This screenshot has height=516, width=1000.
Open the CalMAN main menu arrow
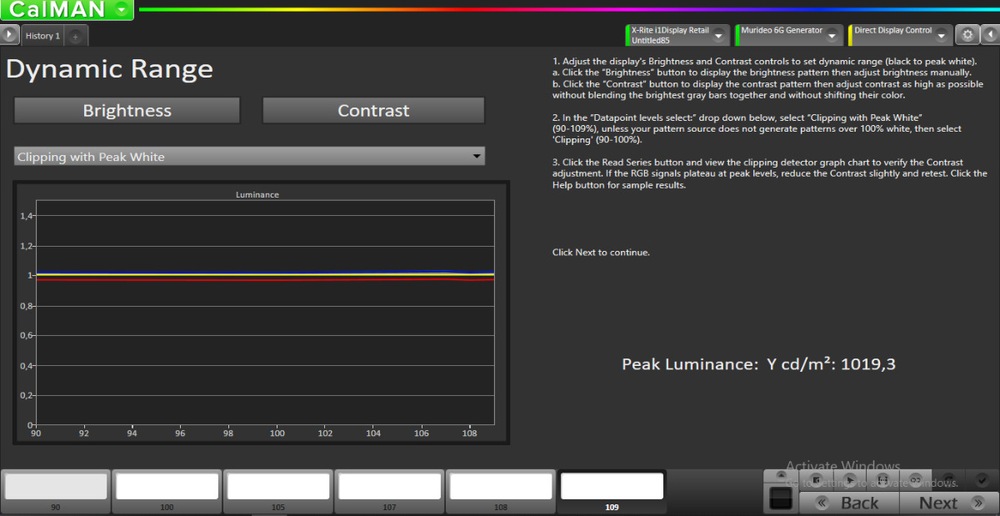121,10
